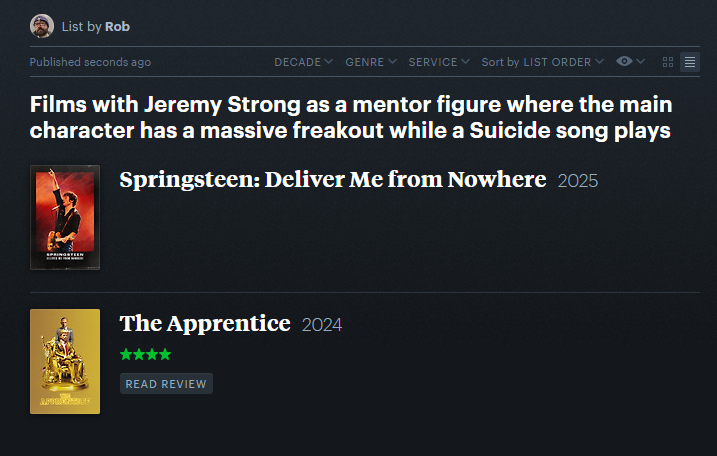Click Rob's profile avatar
The height and width of the screenshot is (456, 717).
click(x=42, y=26)
